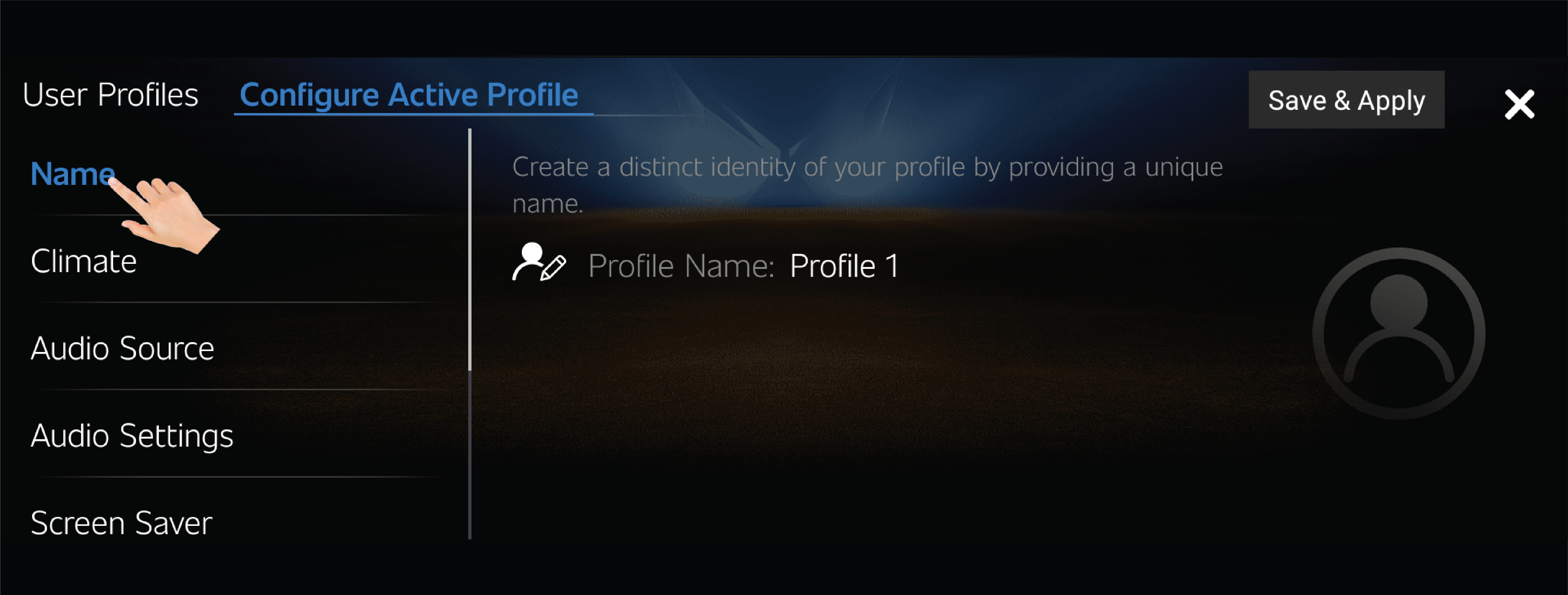Click the category list scrollbar thumb
Image resolution: width=1568 pixels, height=595 pixels.
(470, 250)
